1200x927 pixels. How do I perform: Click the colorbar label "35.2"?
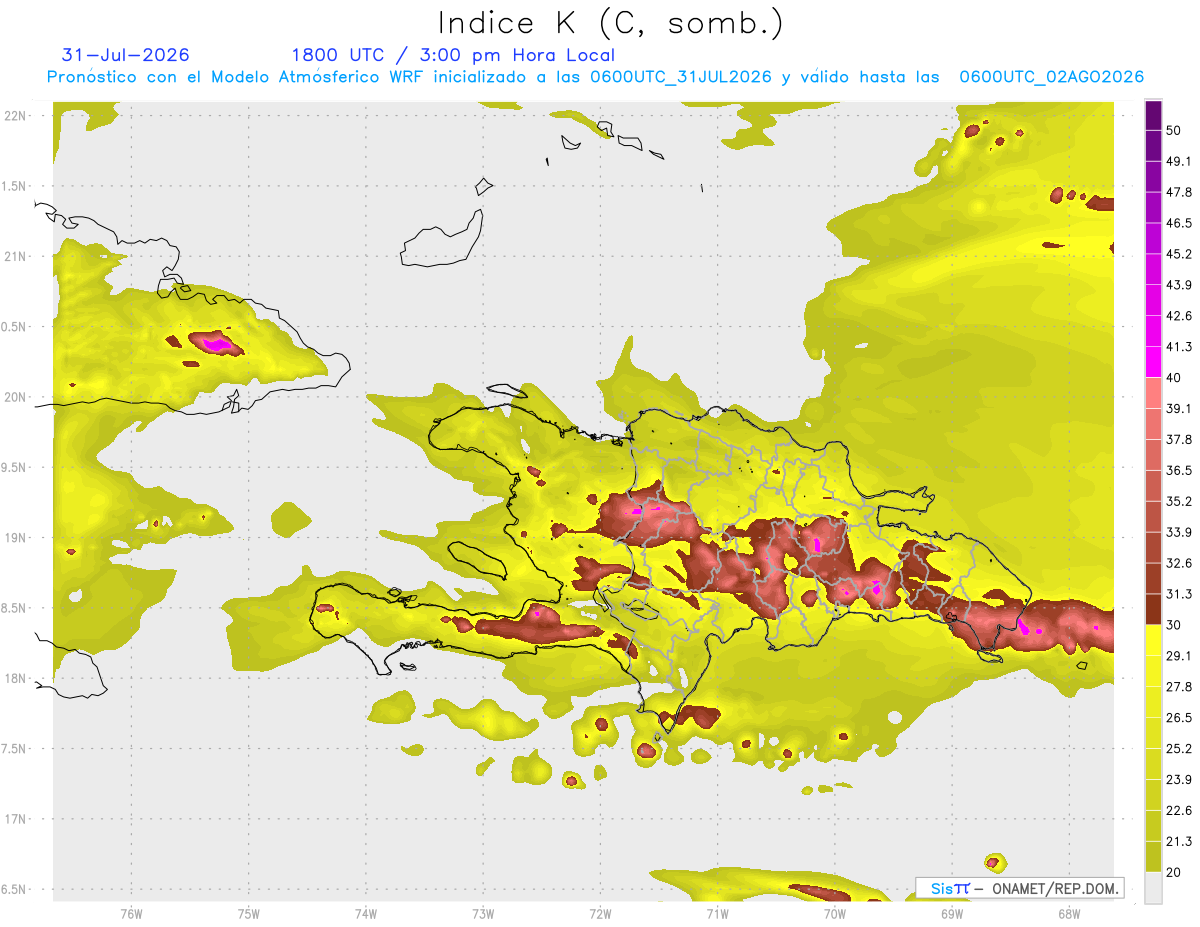[1178, 501]
